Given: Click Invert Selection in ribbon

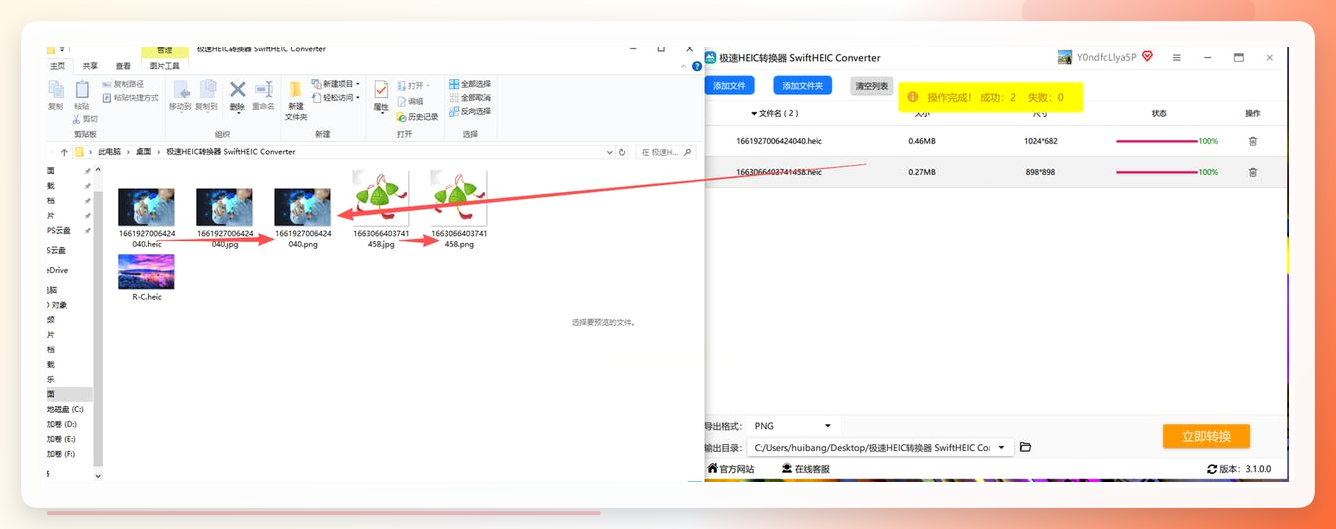Looking at the screenshot, I should [470, 111].
